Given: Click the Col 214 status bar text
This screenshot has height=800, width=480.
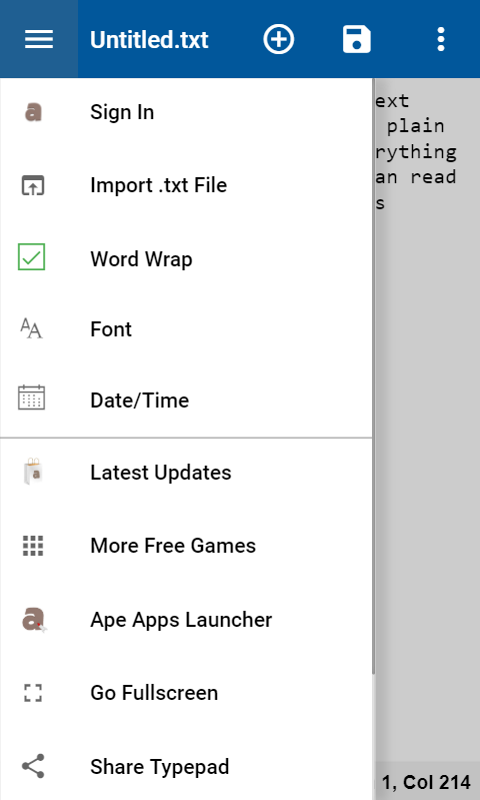Looking at the screenshot, I should (437, 782).
